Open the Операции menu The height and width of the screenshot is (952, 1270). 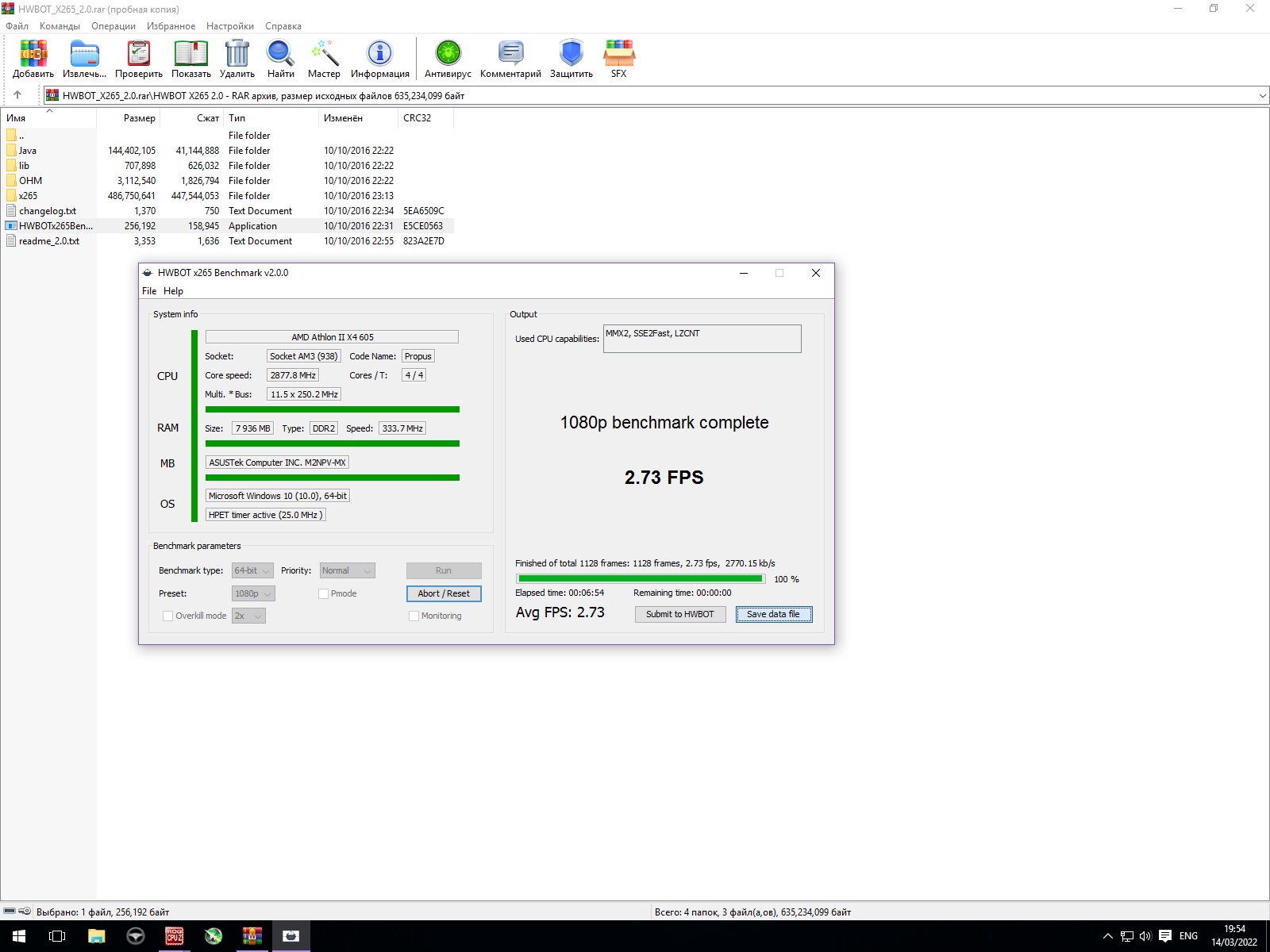[x=114, y=26]
